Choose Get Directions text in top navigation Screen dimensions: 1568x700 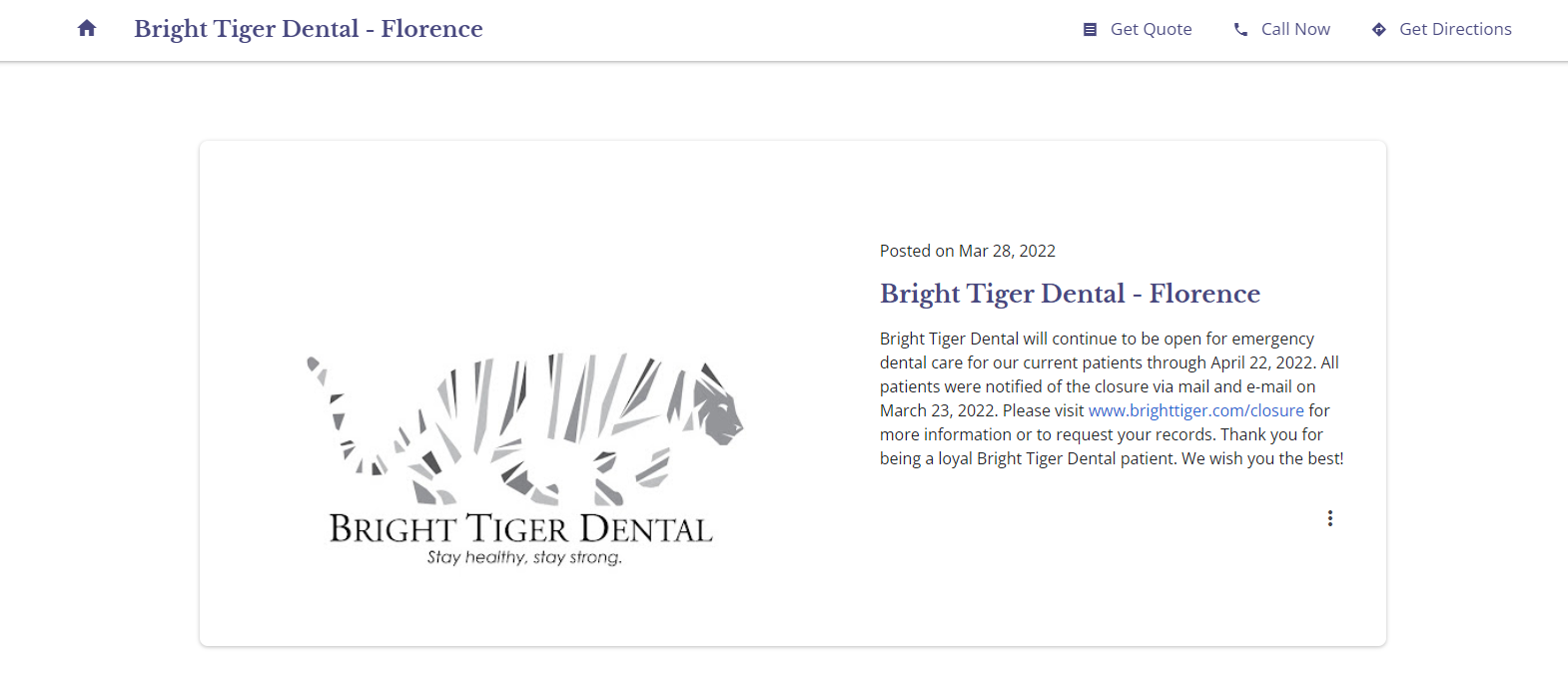tap(1455, 30)
